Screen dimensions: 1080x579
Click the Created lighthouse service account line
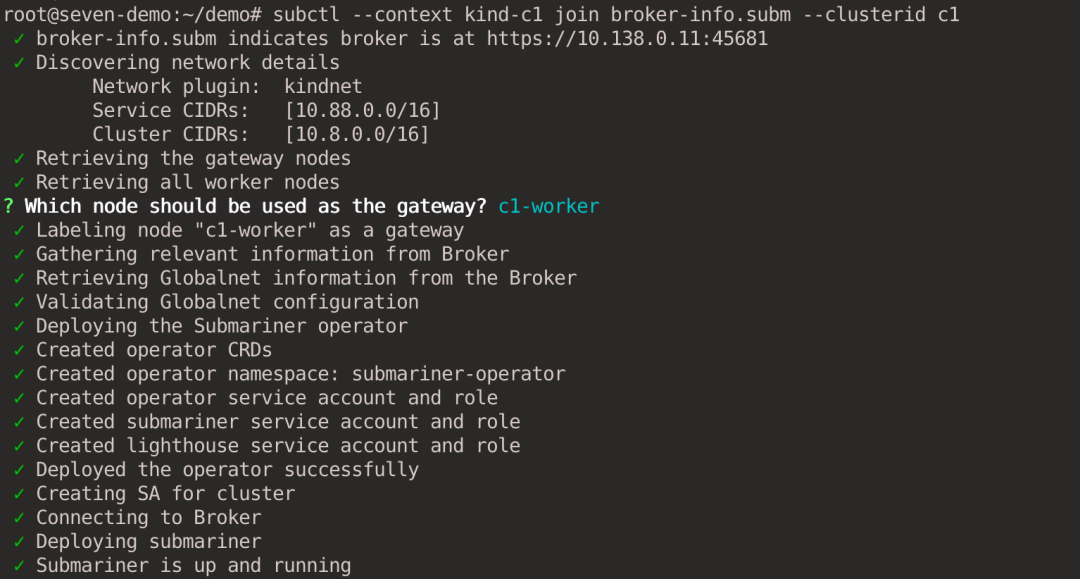click(x=278, y=445)
